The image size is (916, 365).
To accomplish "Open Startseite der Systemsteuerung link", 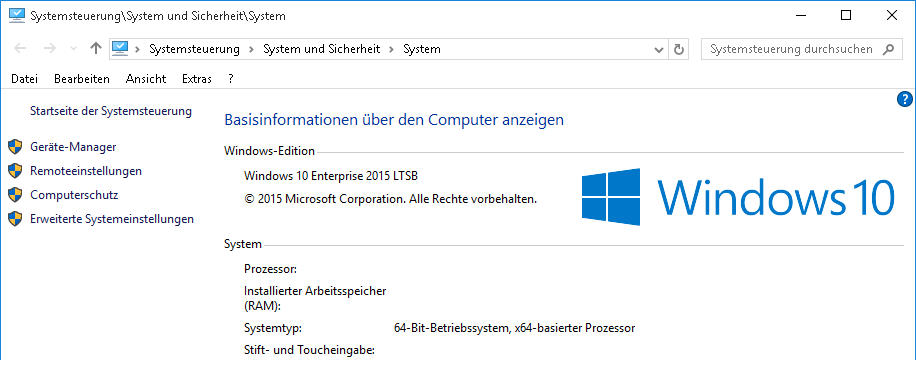I will click(111, 110).
